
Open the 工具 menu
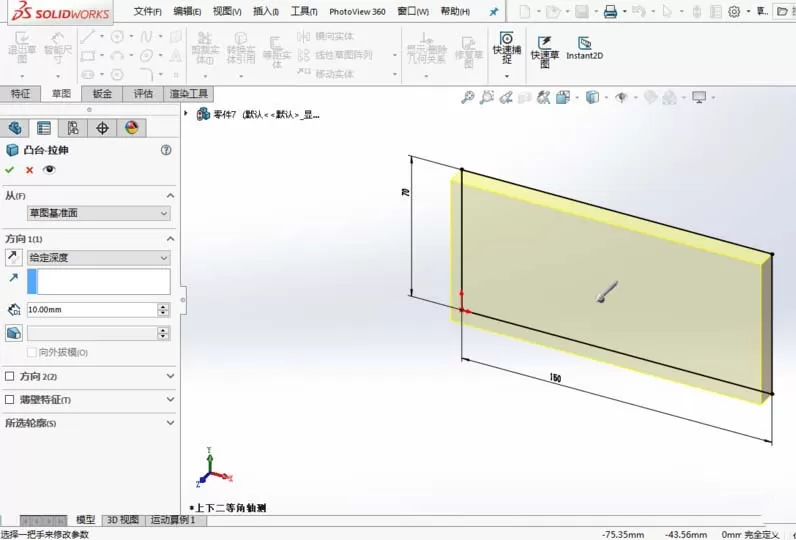coord(304,11)
